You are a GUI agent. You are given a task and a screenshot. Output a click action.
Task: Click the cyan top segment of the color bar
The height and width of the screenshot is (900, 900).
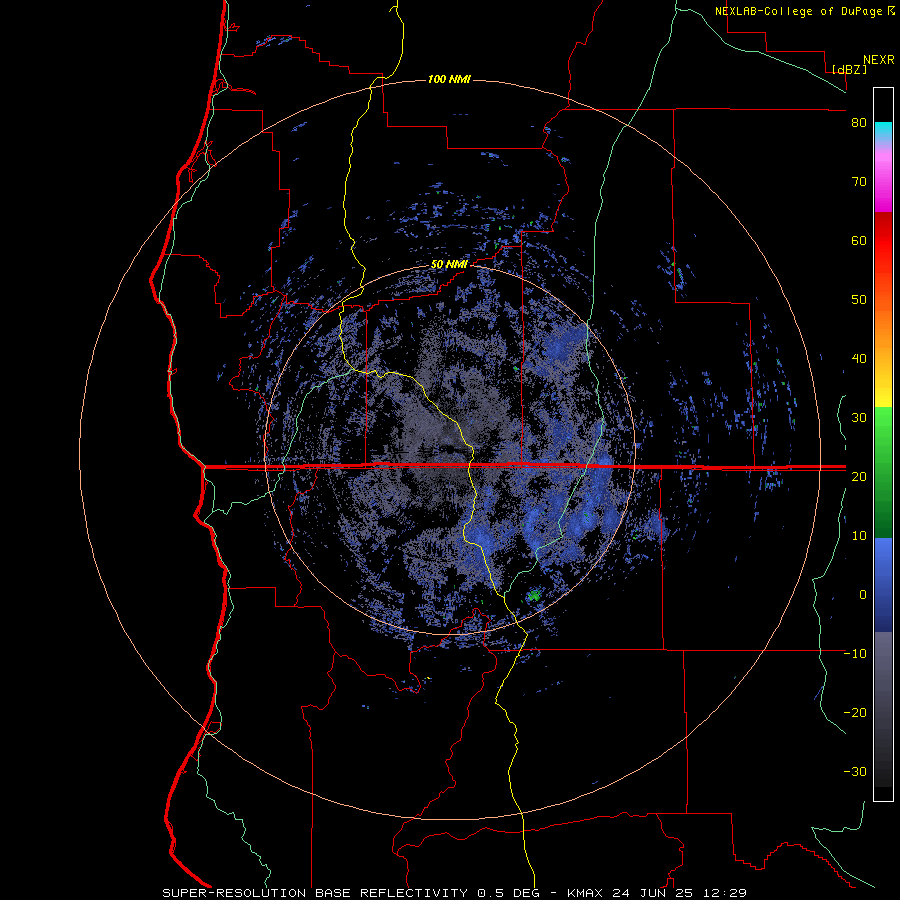click(883, 132)
